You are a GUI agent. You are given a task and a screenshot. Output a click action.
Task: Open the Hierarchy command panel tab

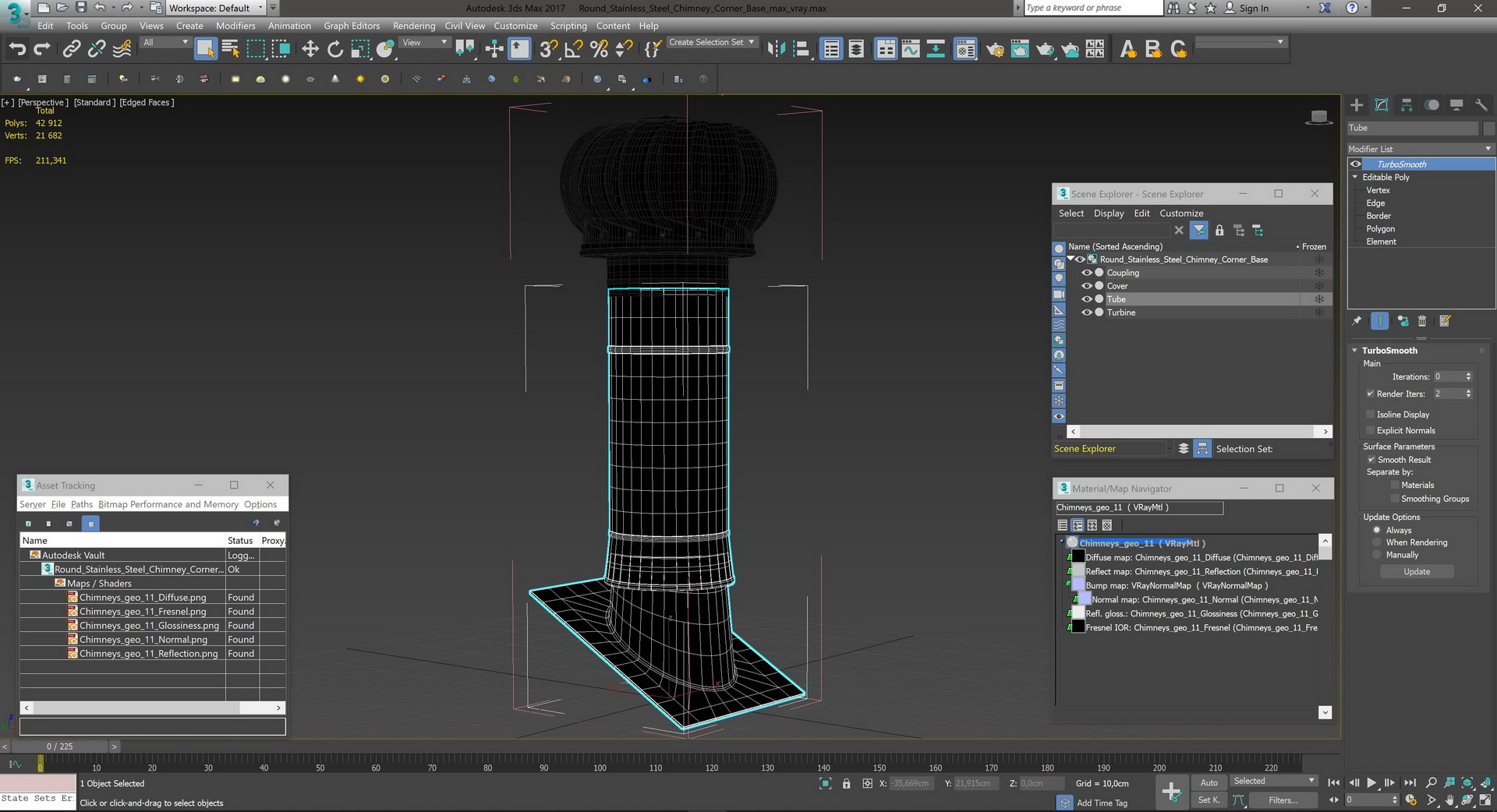[1407, 105]
